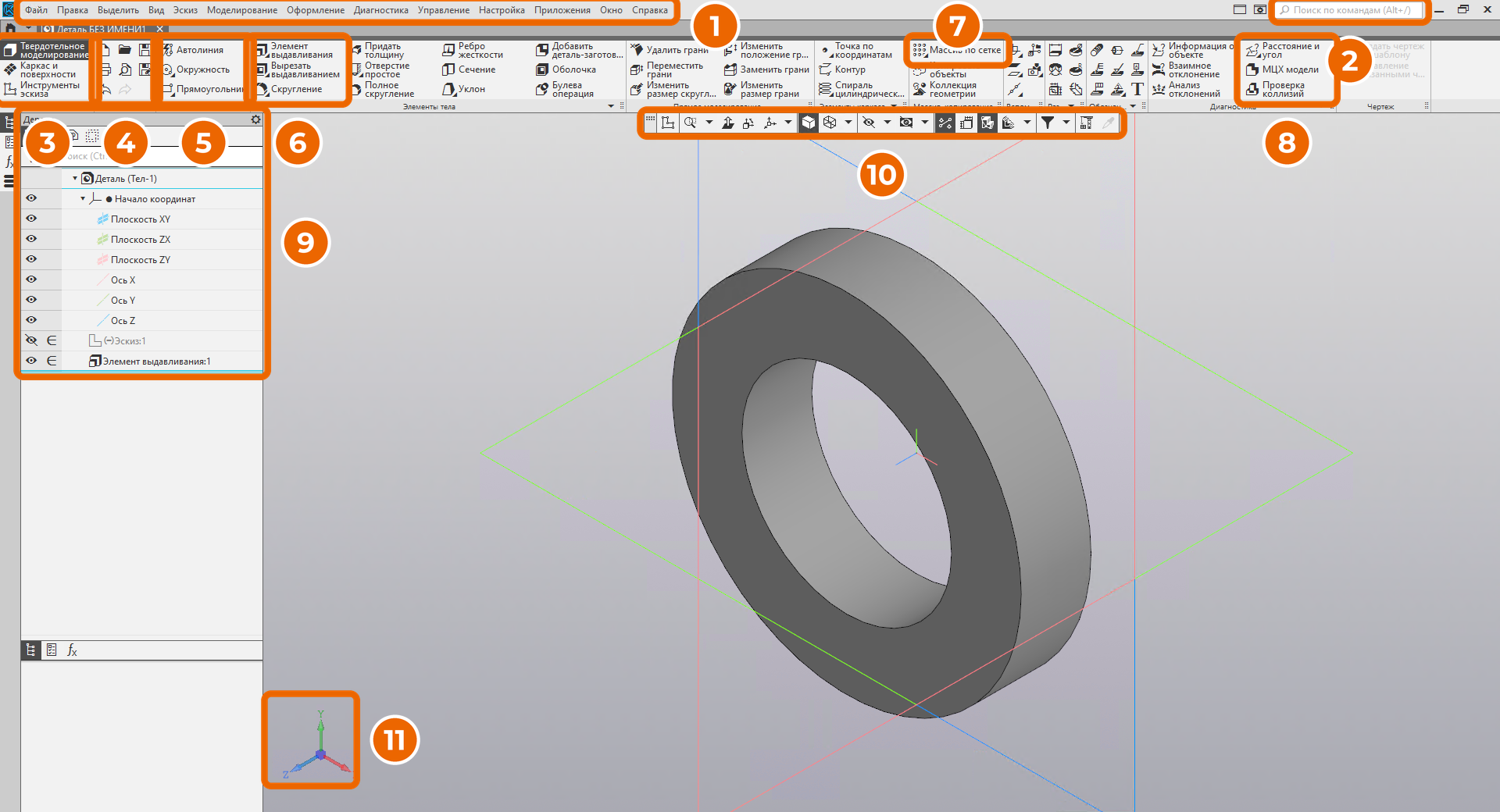This screenshot has width=1500, height=812.
Task: Click Расстояние и угол measure command
Action: point(1283,51)
